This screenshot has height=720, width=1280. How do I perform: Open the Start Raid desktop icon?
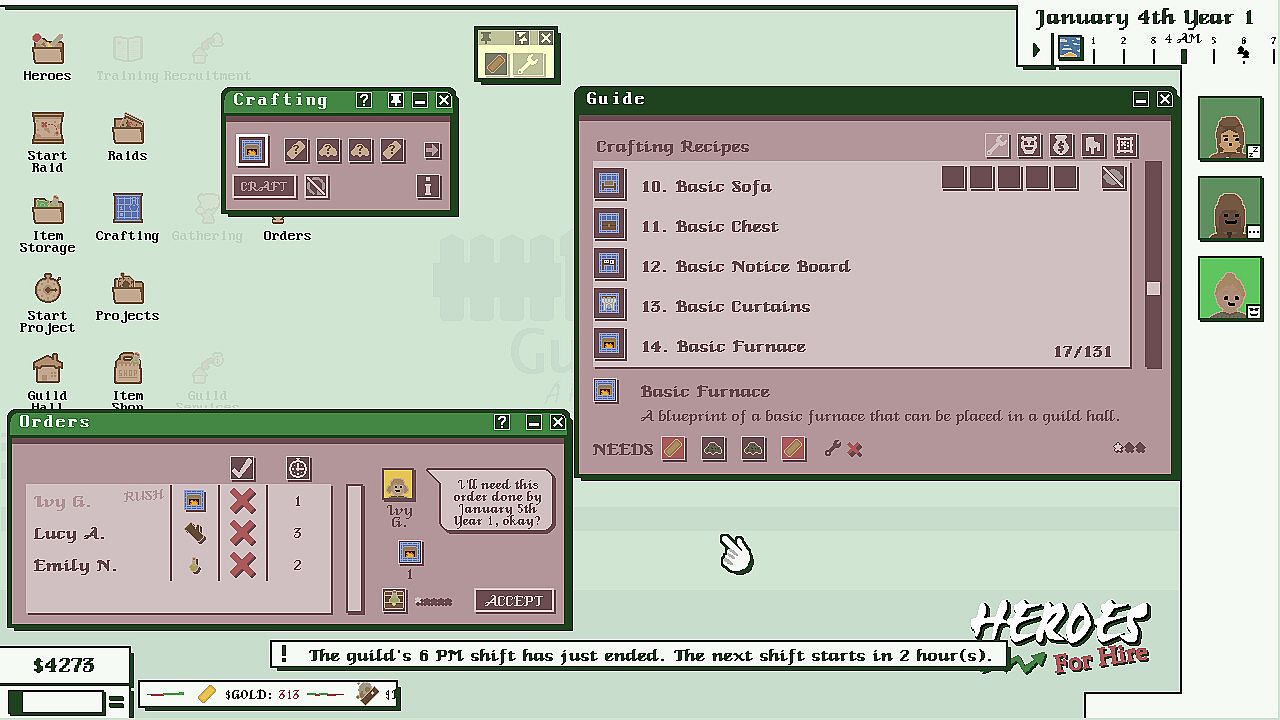point(47,142)
